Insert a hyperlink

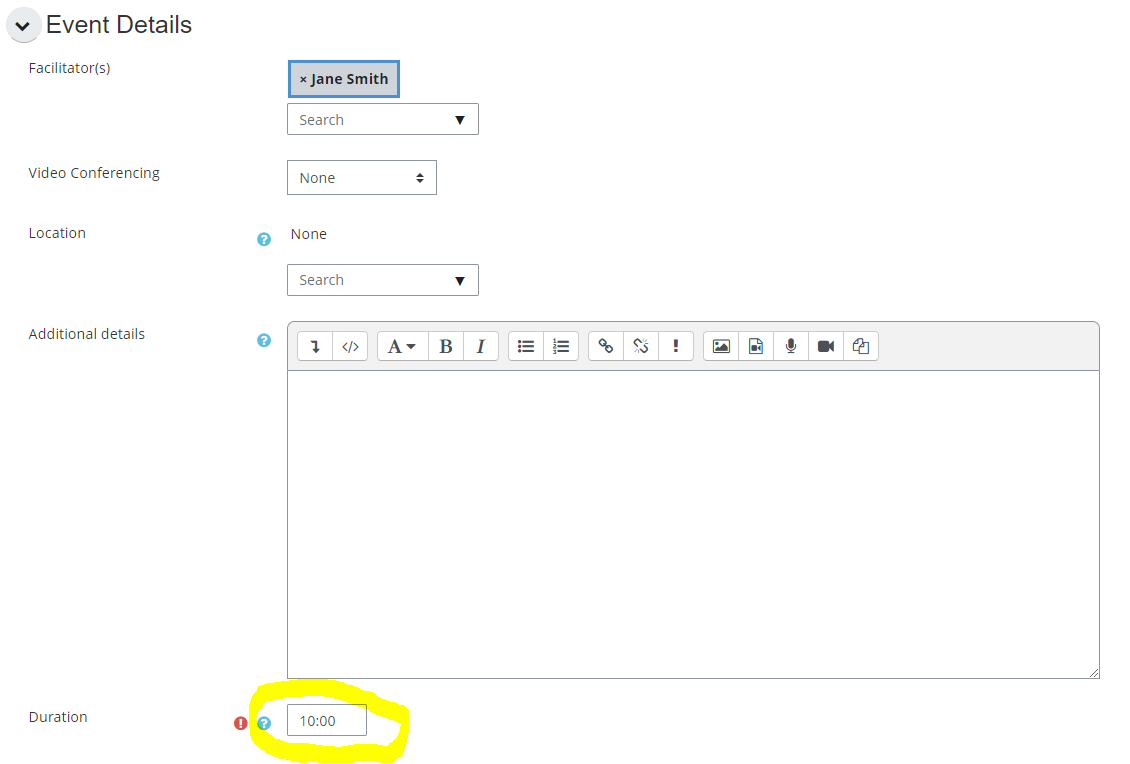click(606, 346)
